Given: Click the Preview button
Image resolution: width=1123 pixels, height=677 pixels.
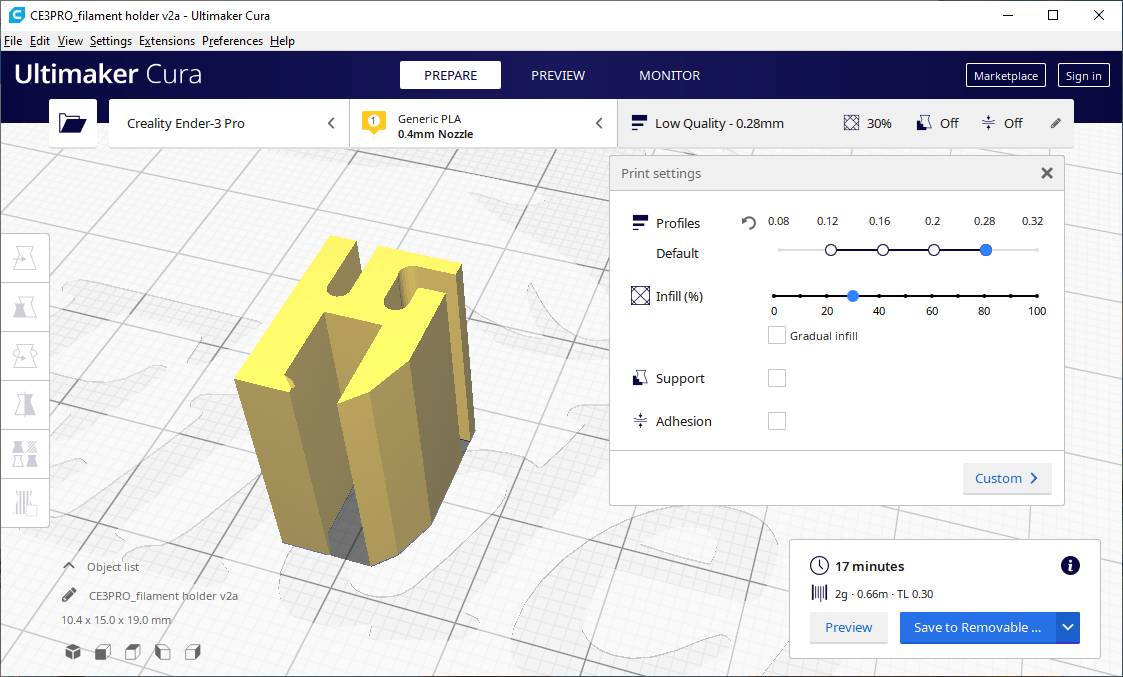Looking at the screenshot, I should click(849, 628).
